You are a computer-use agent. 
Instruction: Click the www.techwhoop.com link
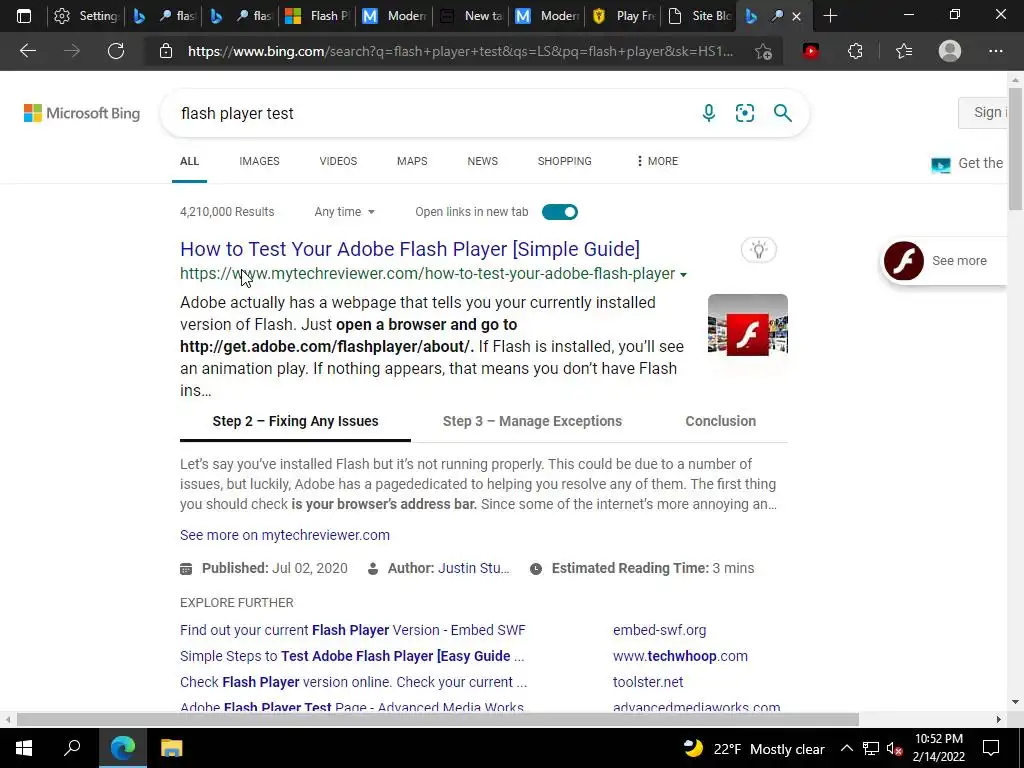point(680,656)
